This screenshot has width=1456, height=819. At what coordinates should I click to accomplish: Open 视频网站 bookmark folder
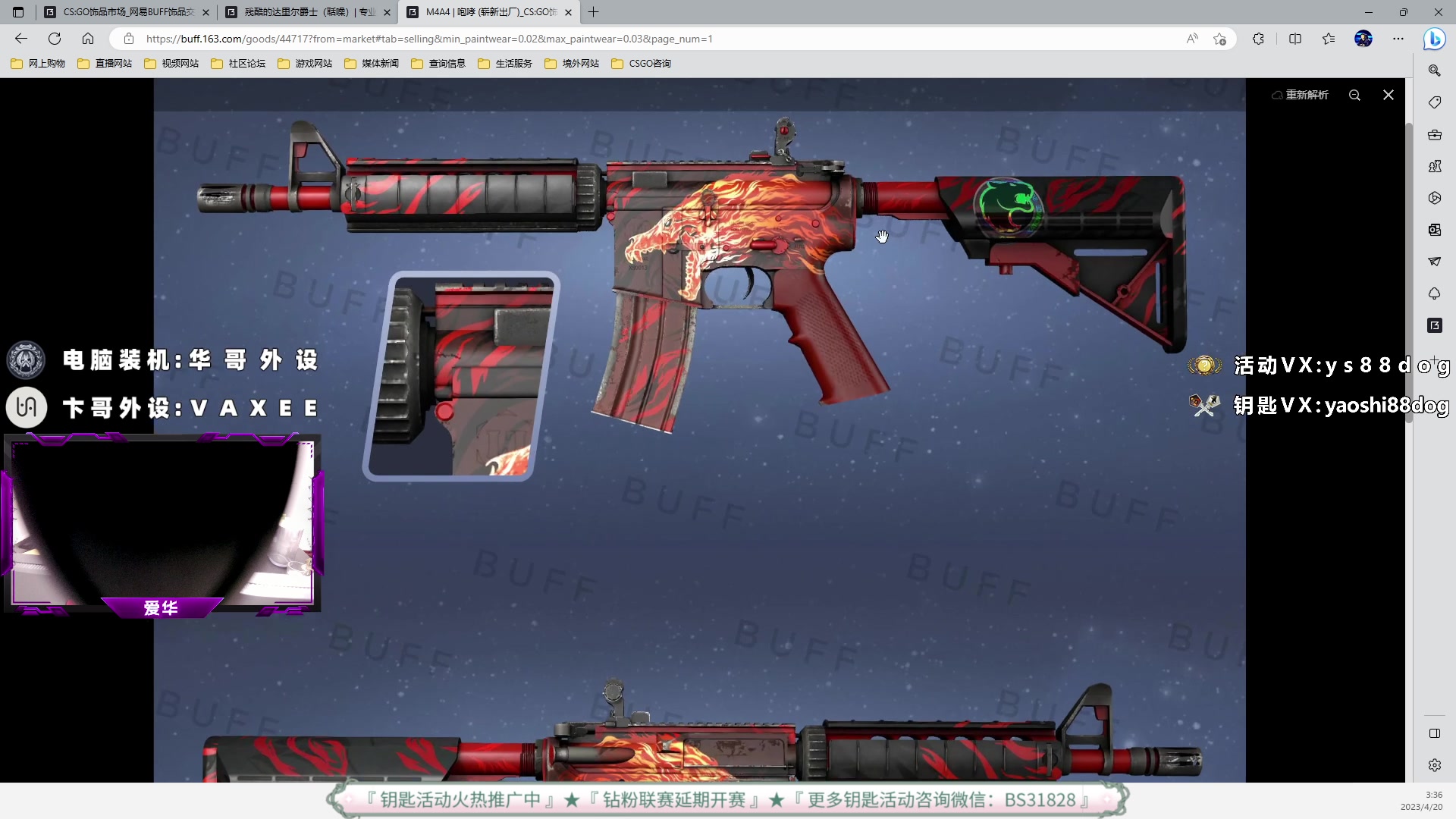(x=171, y=64)
